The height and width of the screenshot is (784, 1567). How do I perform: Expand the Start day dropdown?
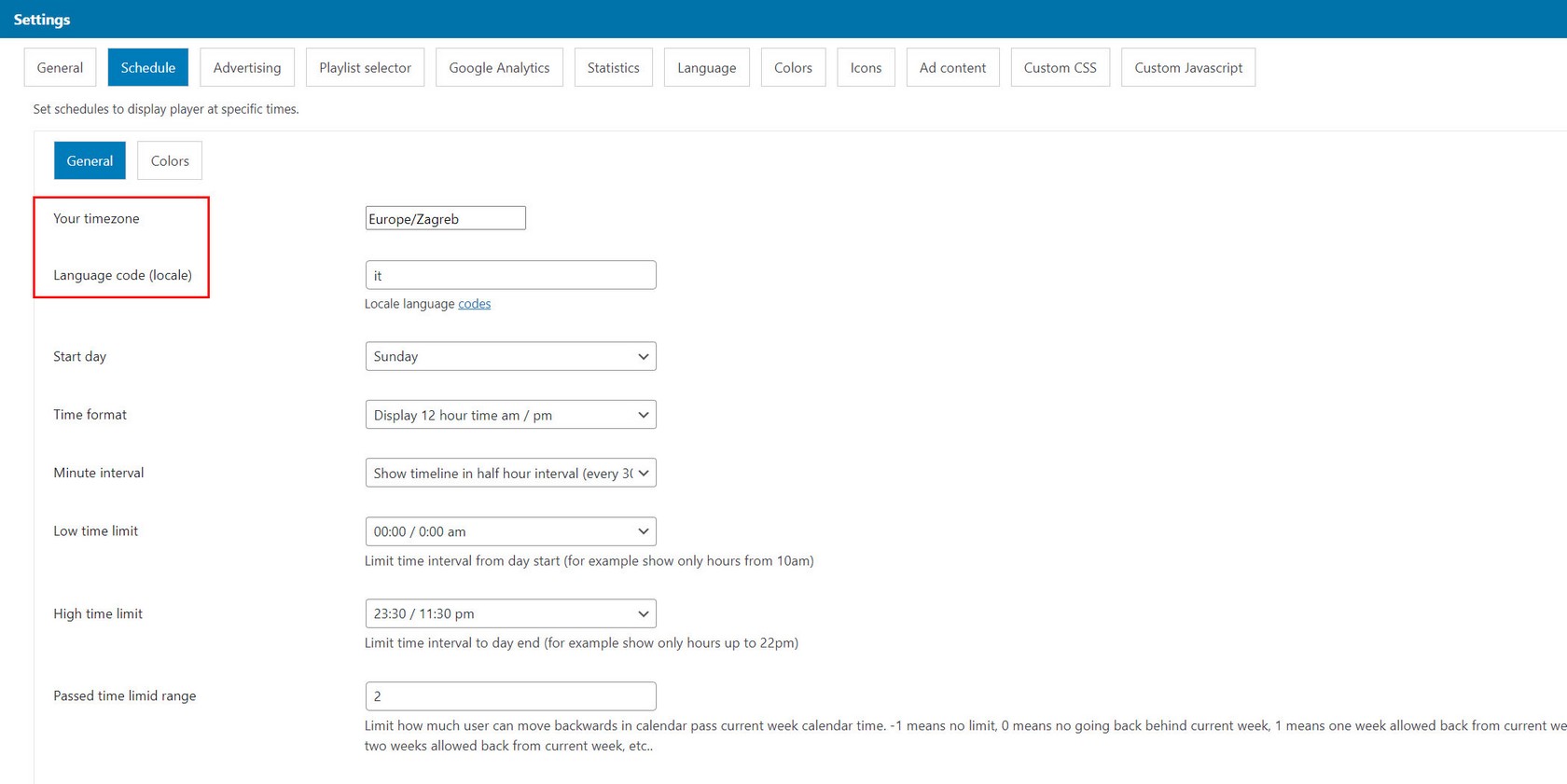[510, 356]
